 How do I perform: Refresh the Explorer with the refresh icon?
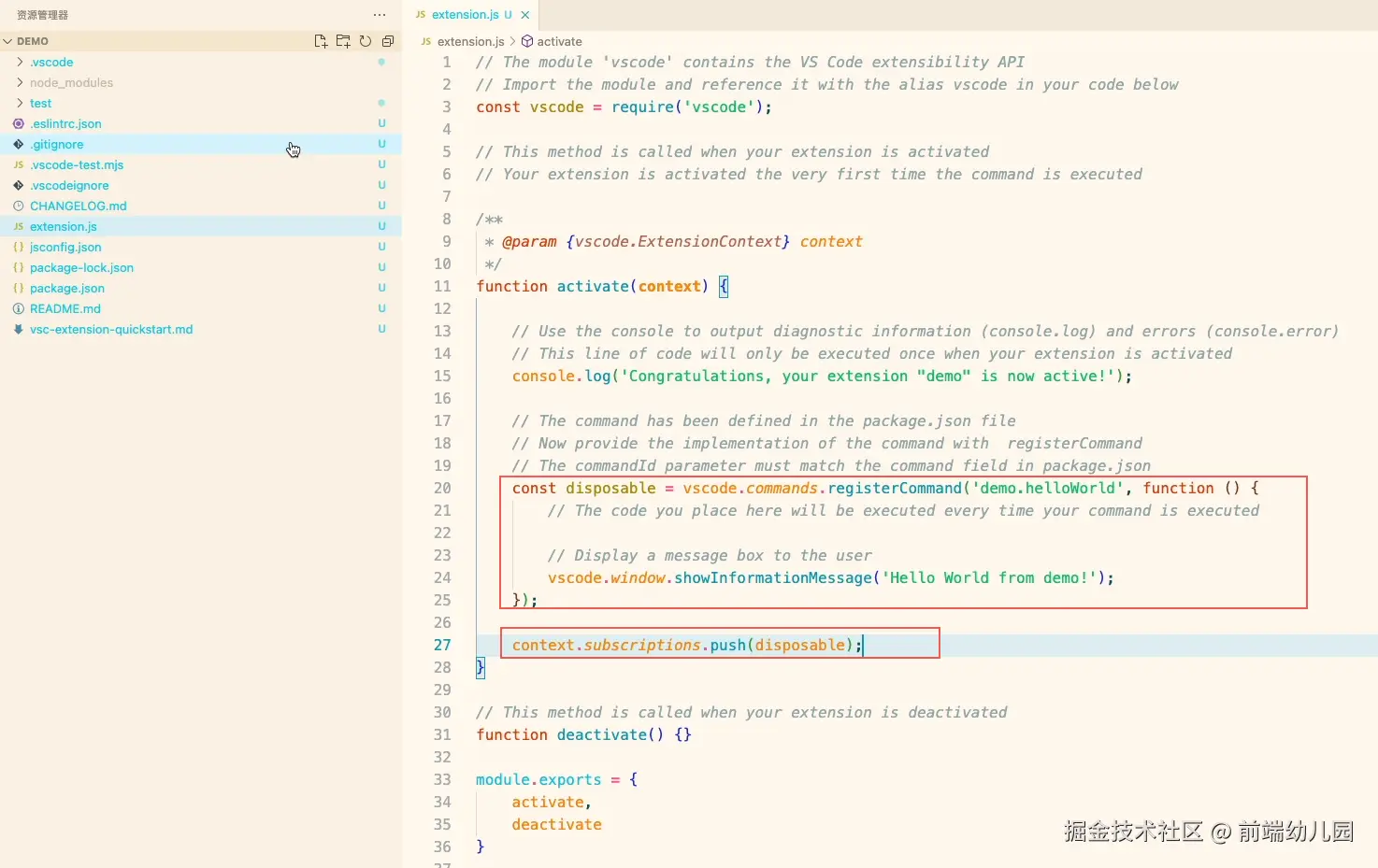pos(366,41)
